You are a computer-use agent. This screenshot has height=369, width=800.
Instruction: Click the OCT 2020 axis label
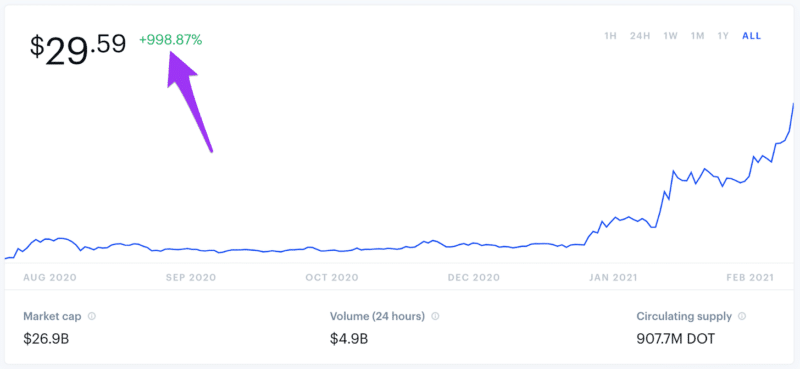coord(332,278)
